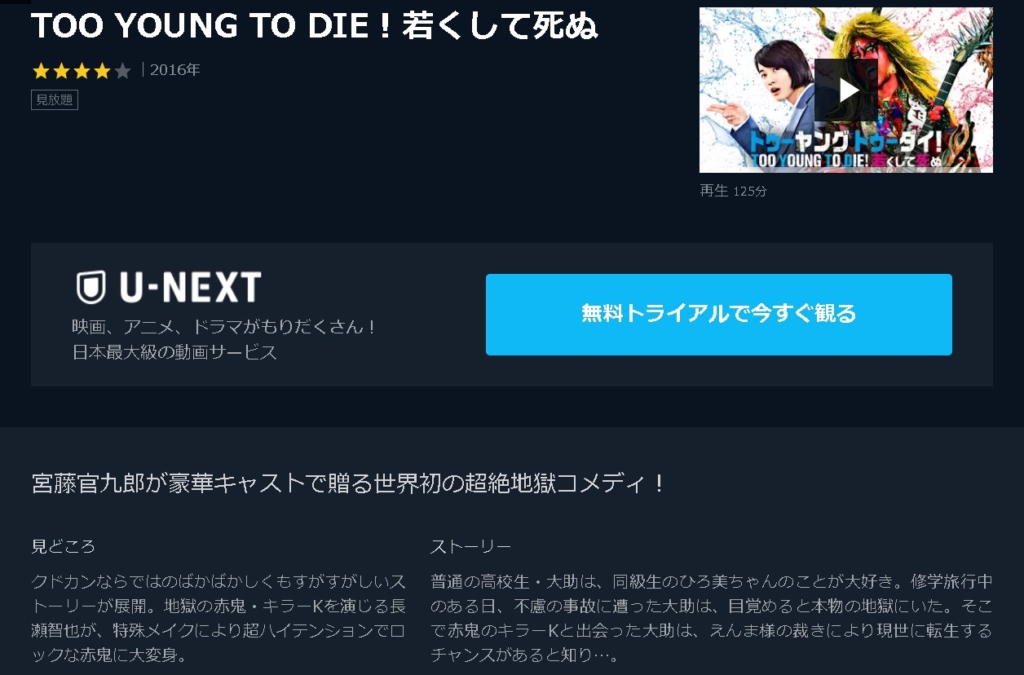Select the second gold rating star
The image size is (1024, 675).
pyautogui.click(x=61, y=71)
